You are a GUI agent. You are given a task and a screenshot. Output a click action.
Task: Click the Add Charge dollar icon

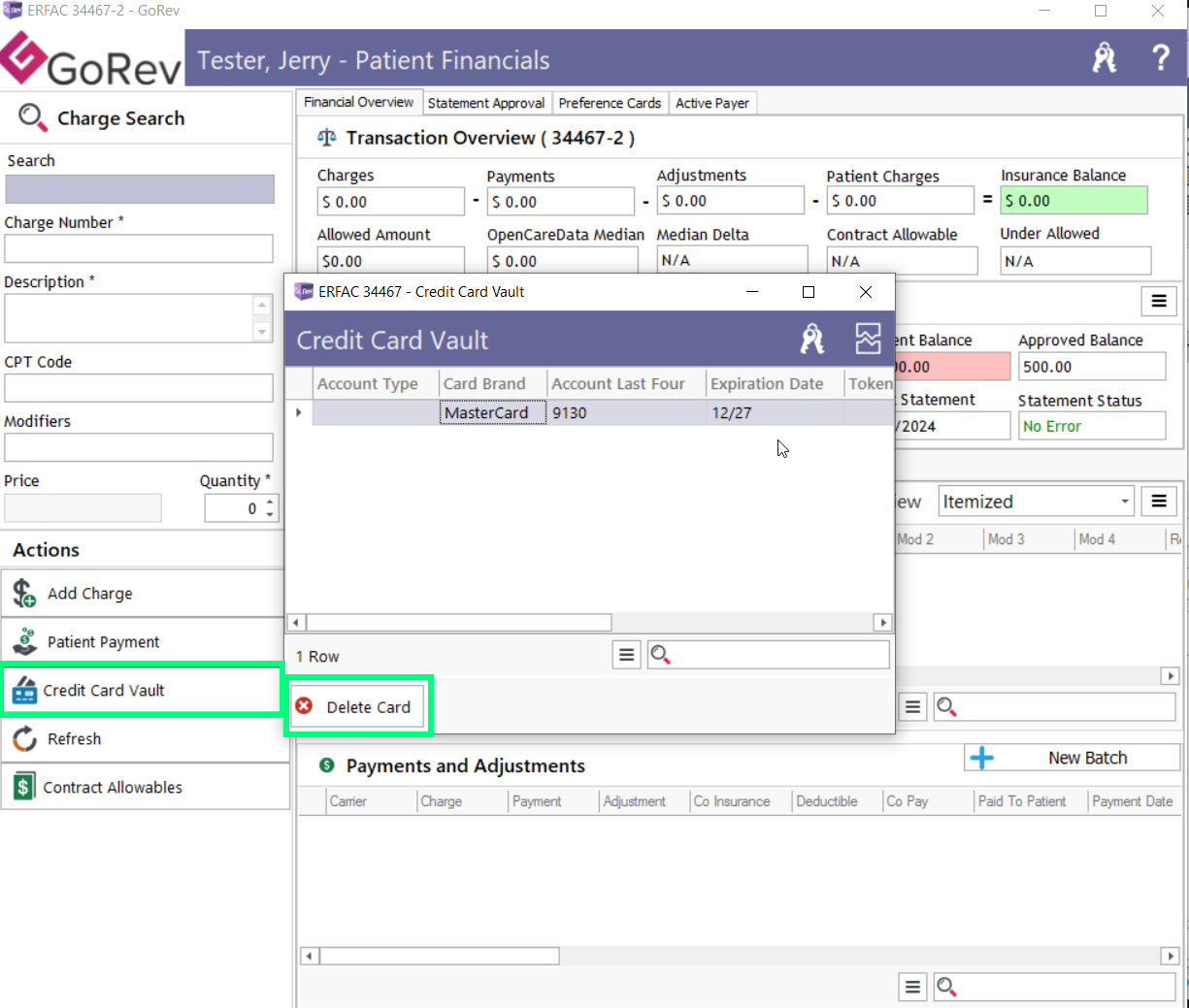point(24,593)
